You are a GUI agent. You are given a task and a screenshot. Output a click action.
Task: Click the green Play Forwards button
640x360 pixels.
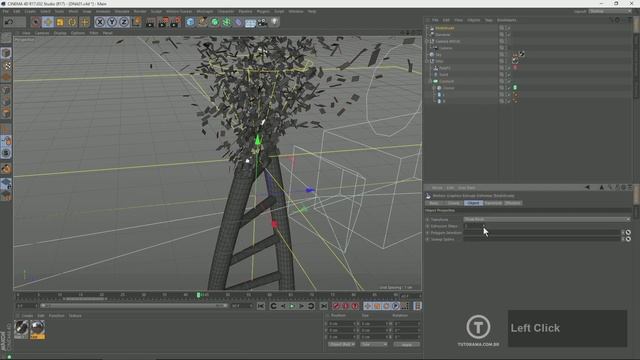(x=292, y=306)
